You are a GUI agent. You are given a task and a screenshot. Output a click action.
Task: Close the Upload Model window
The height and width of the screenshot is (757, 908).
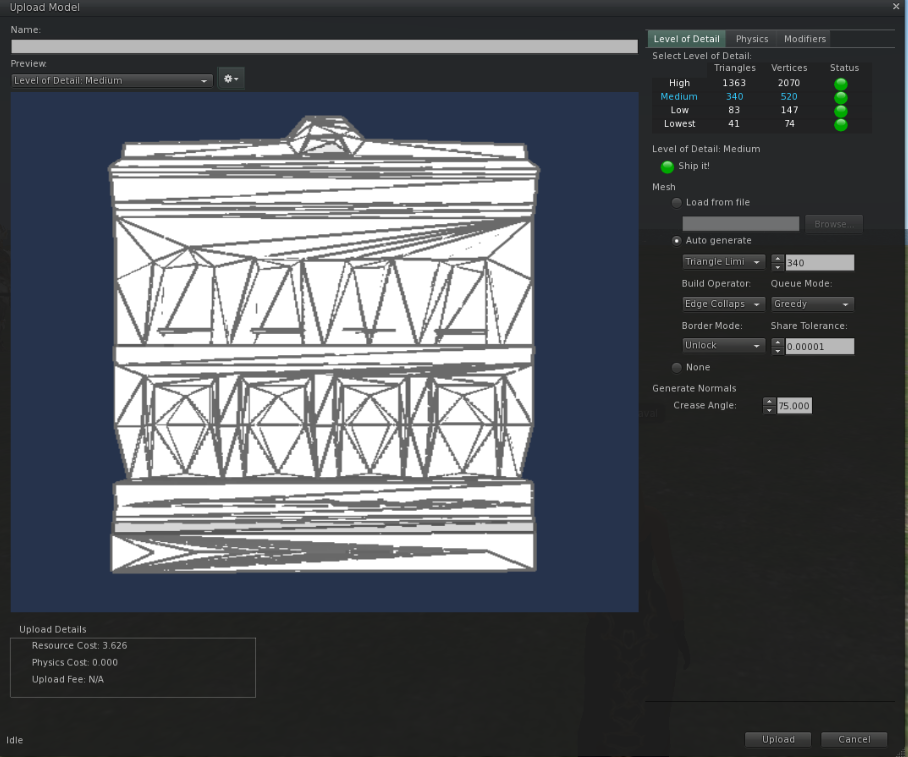895,7
